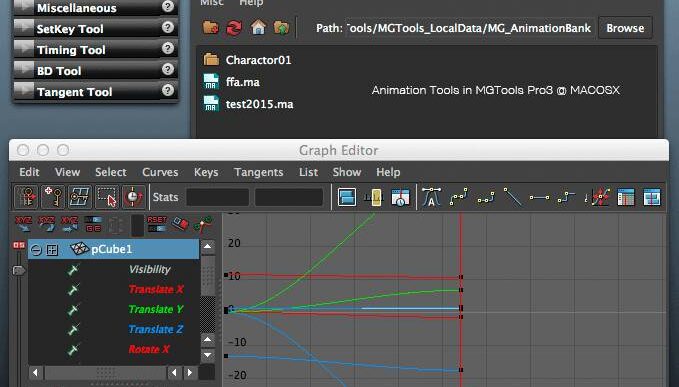Open the Trax Editor icon
Screen dimensions: 679x387
point(652,197)
